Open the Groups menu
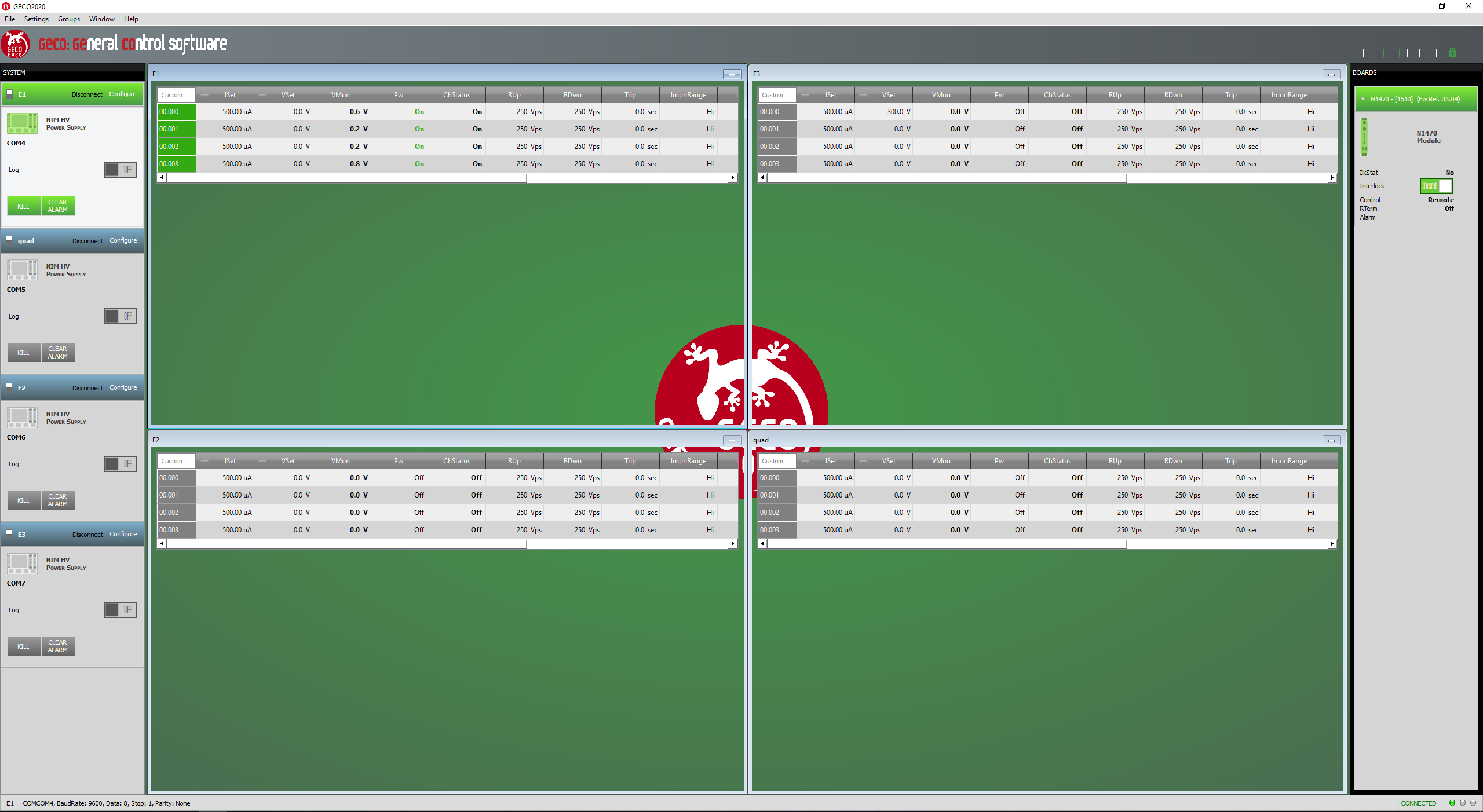The image size is (1483, 812). [x=68, y=19]
